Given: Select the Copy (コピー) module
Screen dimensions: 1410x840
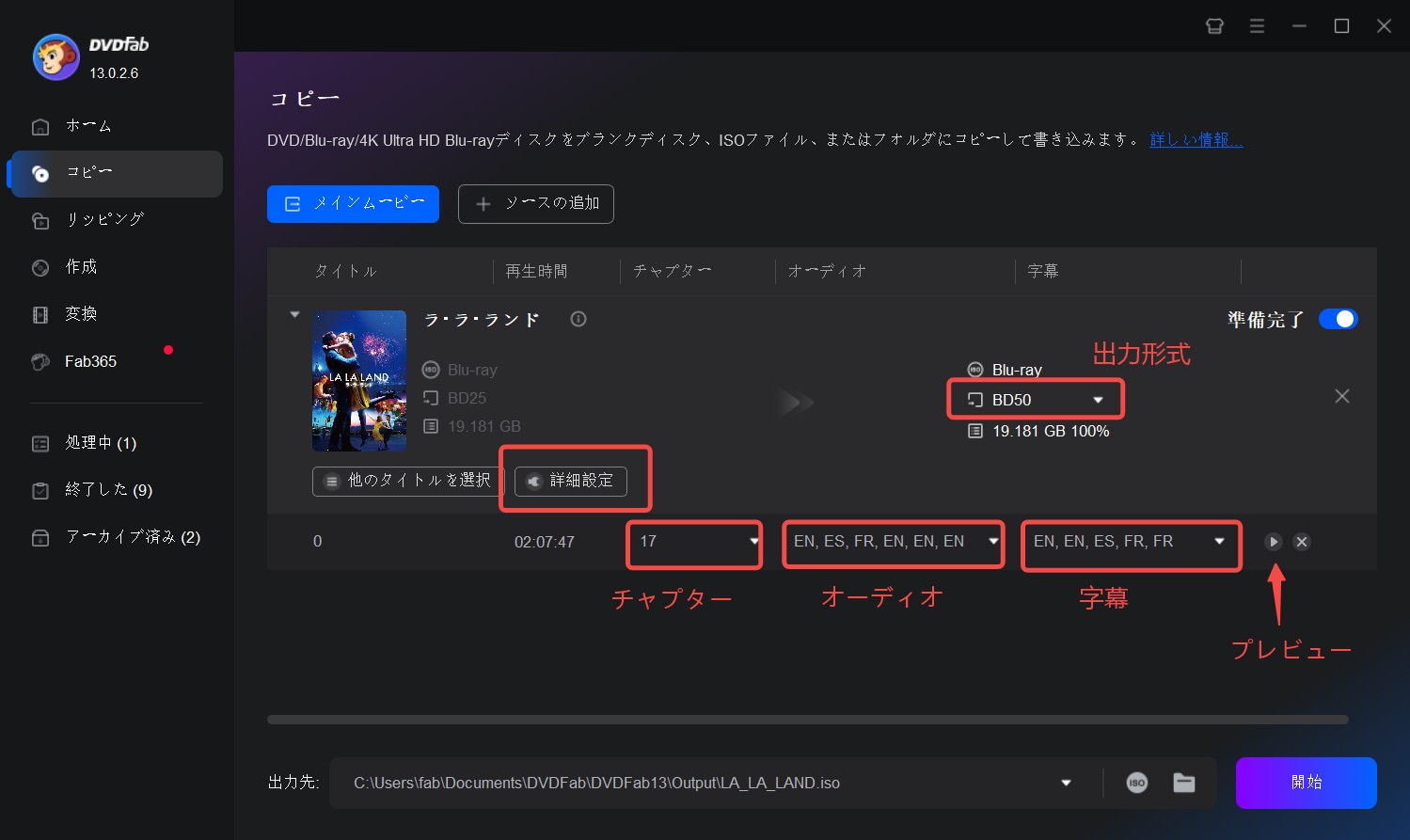Looking at the screenshot, I should [x=117, y=173].
